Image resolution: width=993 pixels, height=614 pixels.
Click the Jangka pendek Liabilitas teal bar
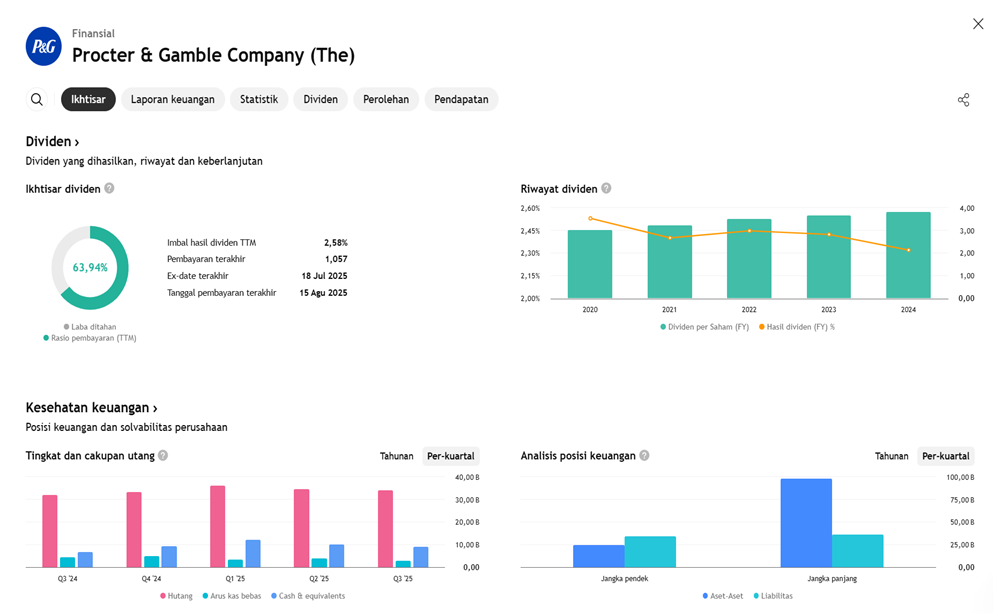(650, 552)
